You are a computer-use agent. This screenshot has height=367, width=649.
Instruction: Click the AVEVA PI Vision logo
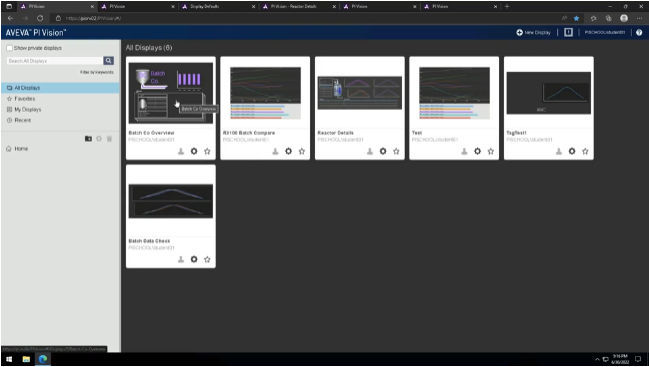(36, 32)
